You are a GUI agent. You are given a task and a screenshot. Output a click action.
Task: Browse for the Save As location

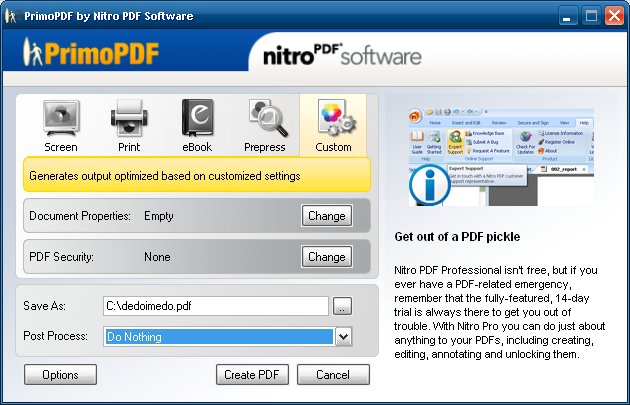342,306
